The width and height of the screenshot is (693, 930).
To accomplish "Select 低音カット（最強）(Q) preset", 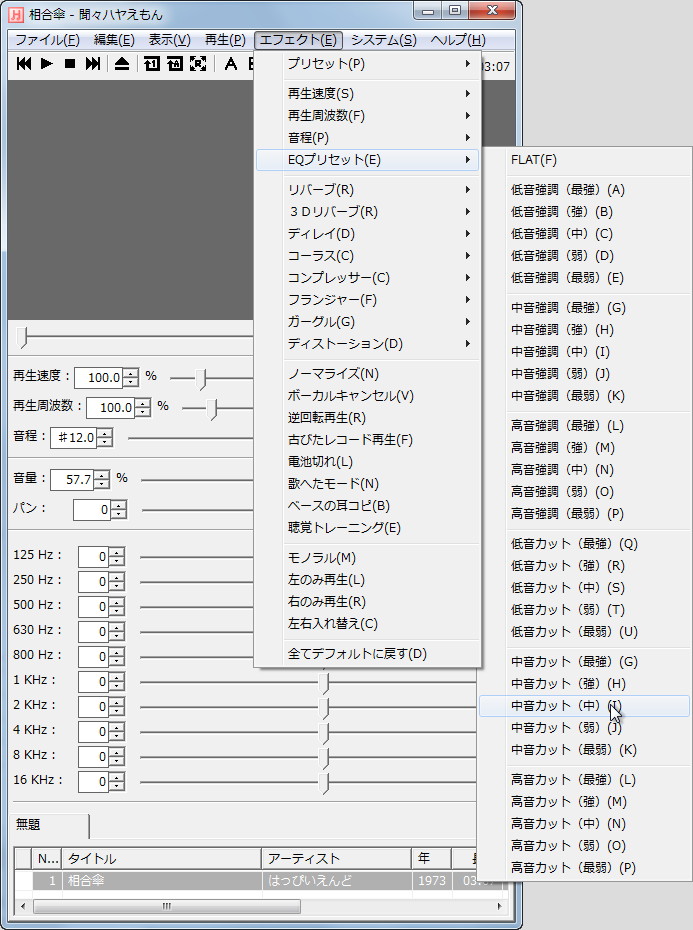I will click(584, 544).
